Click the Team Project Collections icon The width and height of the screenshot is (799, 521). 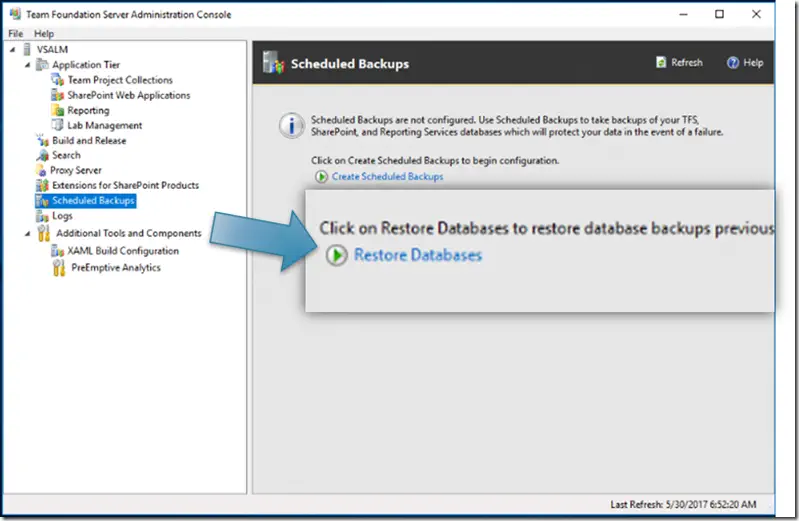(58, 80)
